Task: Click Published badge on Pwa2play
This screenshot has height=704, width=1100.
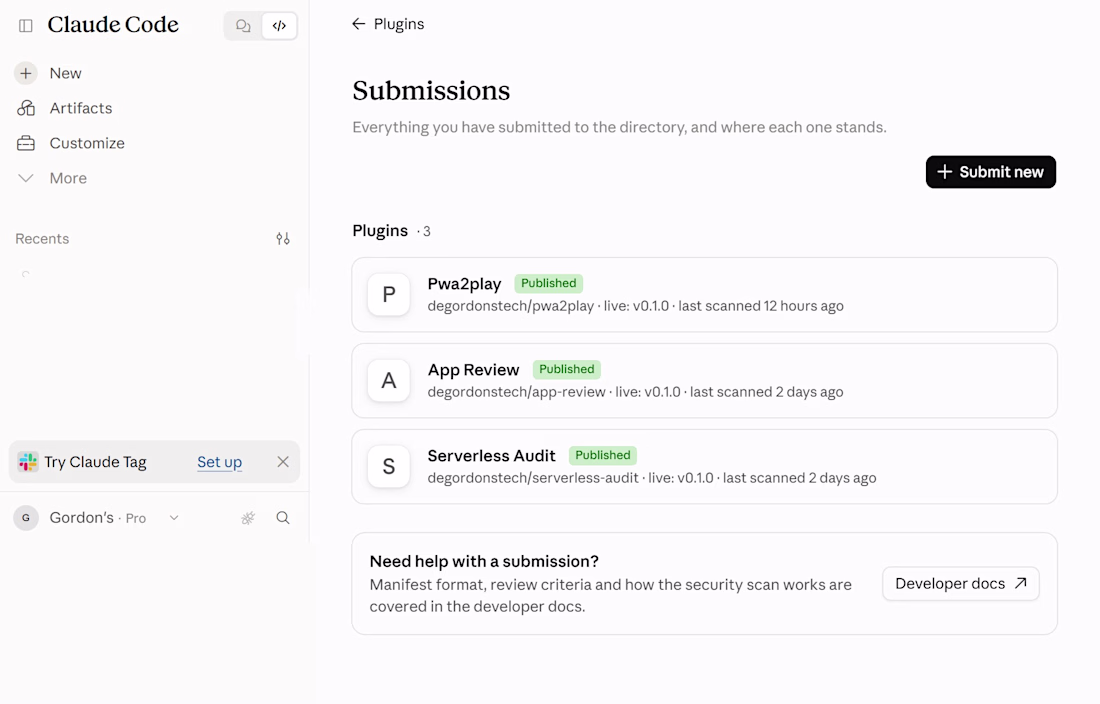Action: click(x=549, y=283)
